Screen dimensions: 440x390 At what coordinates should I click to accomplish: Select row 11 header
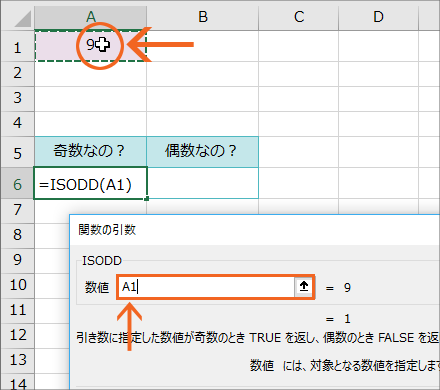(x=17, y=311)
